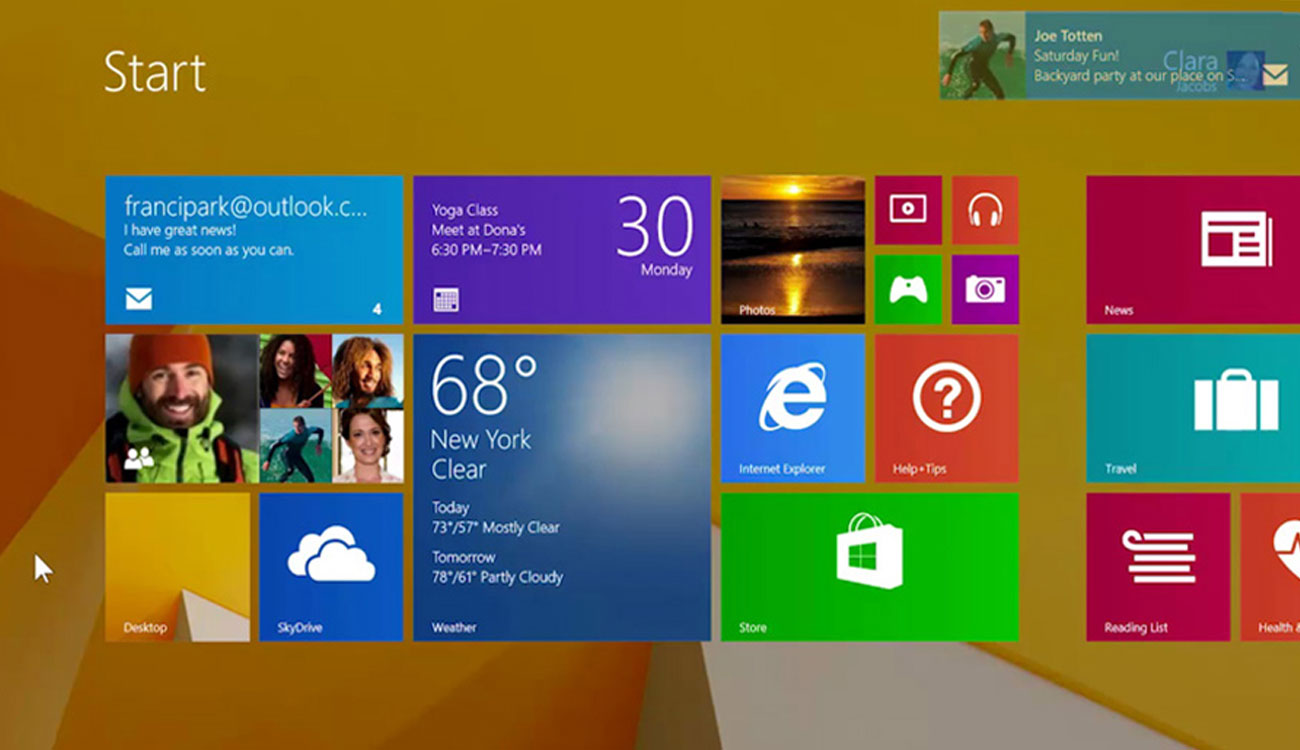1300x750 pixels.
Task: Open the Calendar tile showing Yoga Class
Action: [x=562, y=250]
